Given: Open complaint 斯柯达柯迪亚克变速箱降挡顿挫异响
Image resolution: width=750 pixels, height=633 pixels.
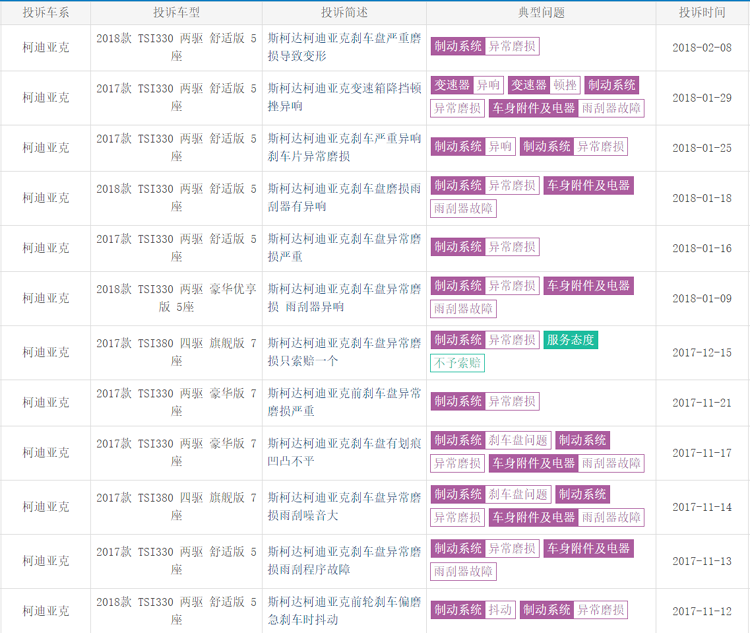Looking at the screenshot, I should click(x=344, y=97).
